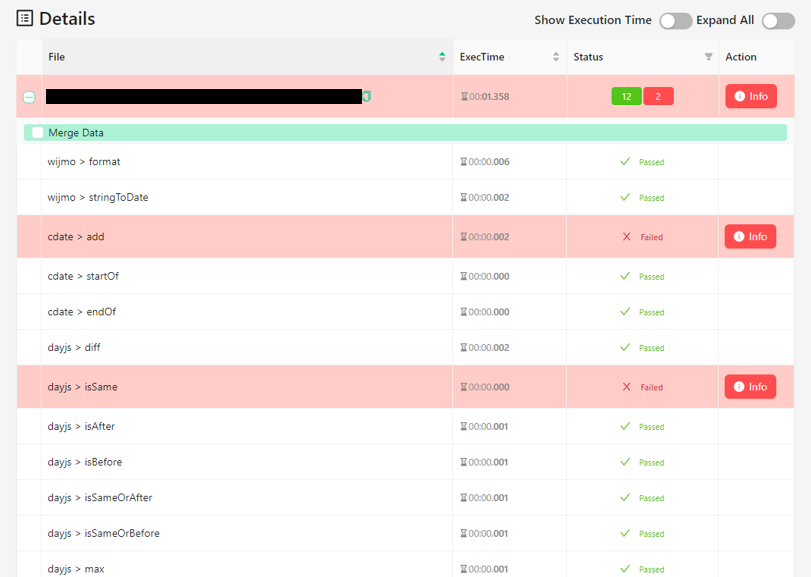Click the red X on cdate > add row
Screen dimensions: 811x577
(625, 236)
